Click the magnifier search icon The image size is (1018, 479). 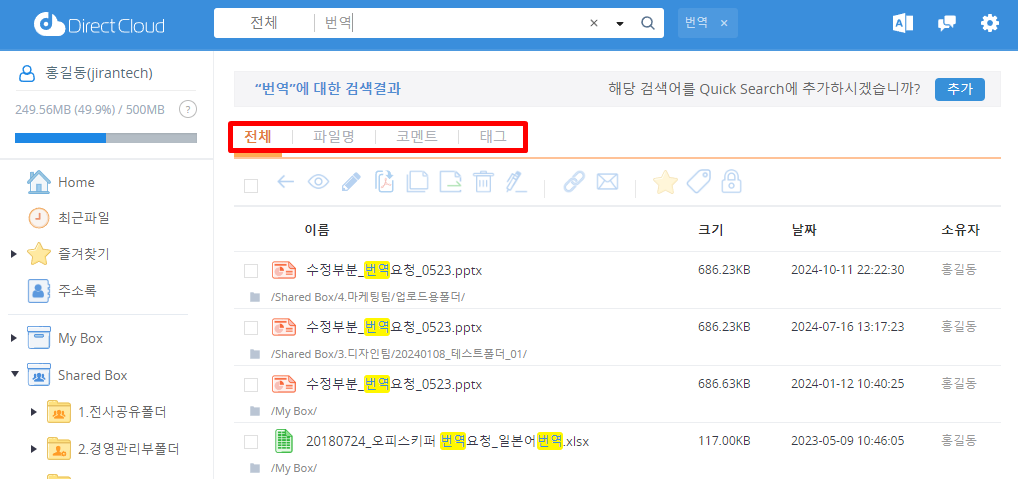[x=647, y=23]
